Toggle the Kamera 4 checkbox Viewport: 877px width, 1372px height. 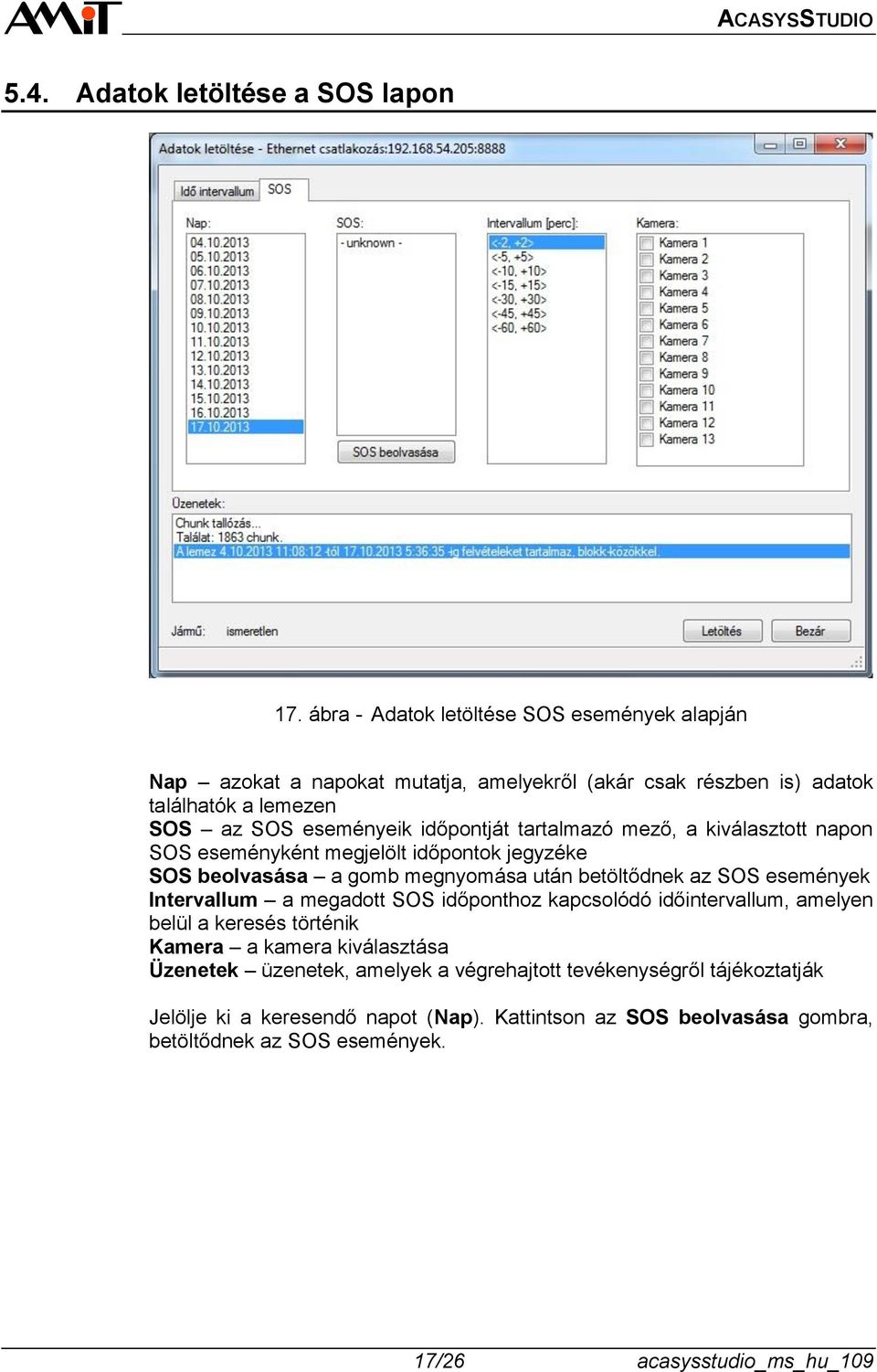(647, 292)
